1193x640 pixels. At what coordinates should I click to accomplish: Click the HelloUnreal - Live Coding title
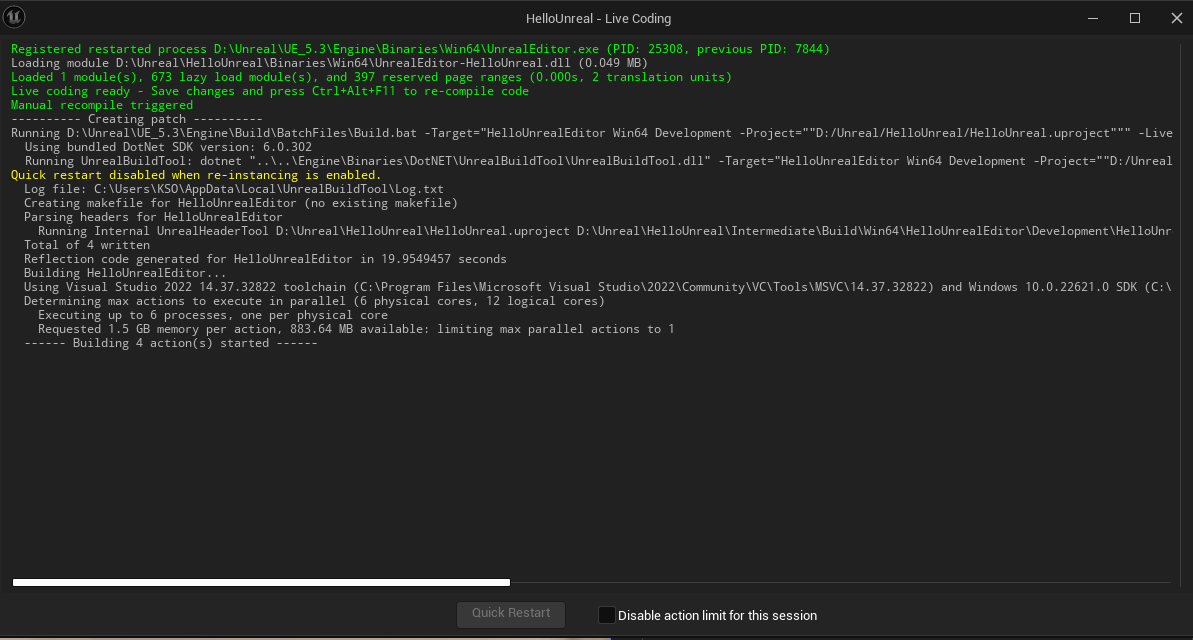coord(598,18)
